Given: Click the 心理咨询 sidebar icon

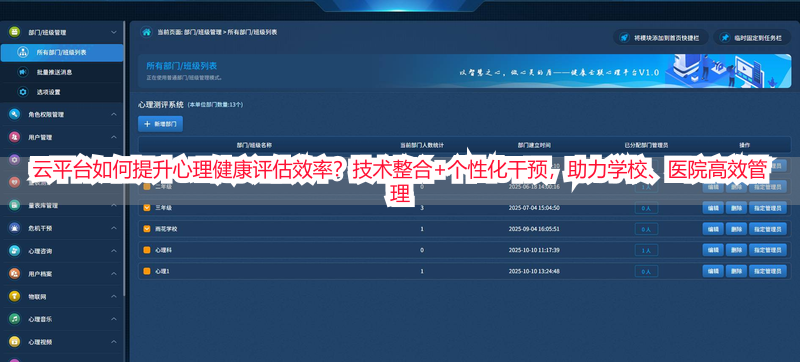Looking at the screenshot, I should pyautogui.click(x=14, y=251).
